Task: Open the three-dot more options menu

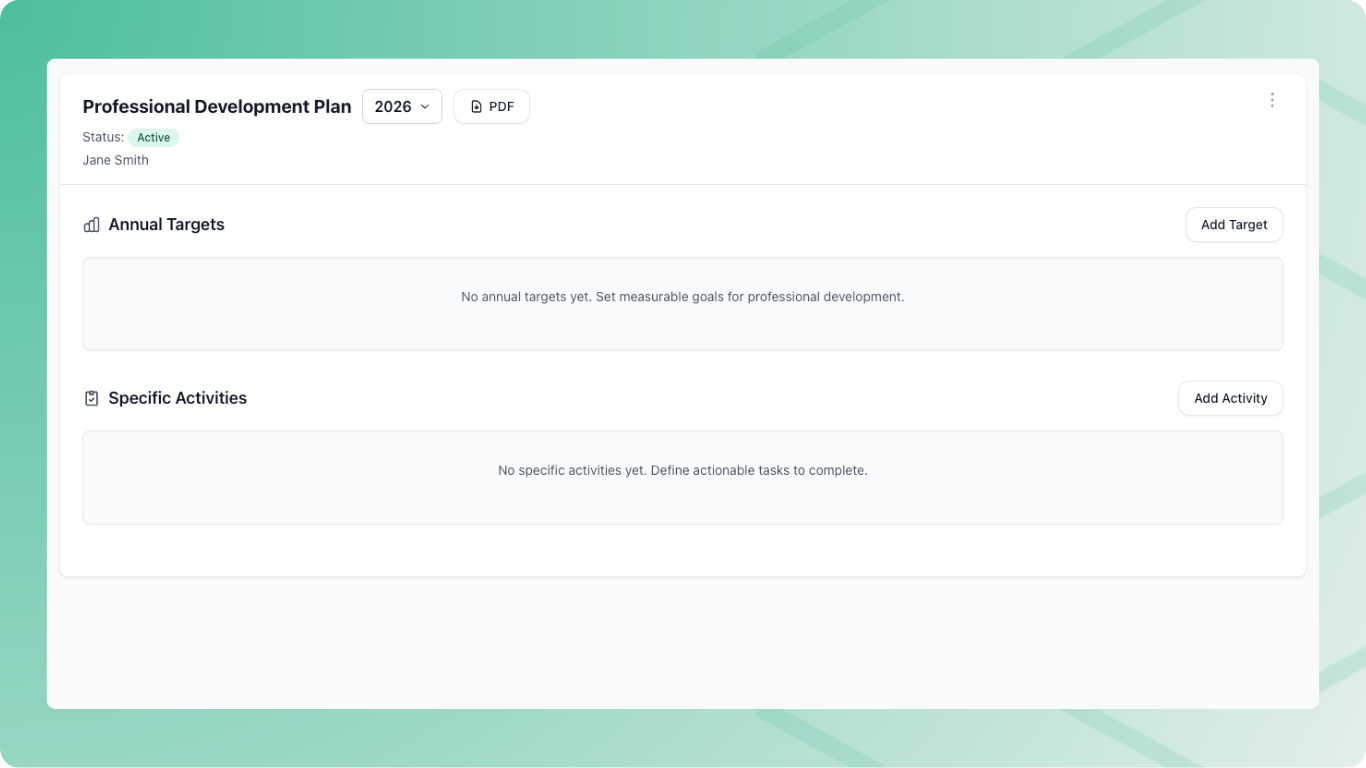Action: (1271, 100)
